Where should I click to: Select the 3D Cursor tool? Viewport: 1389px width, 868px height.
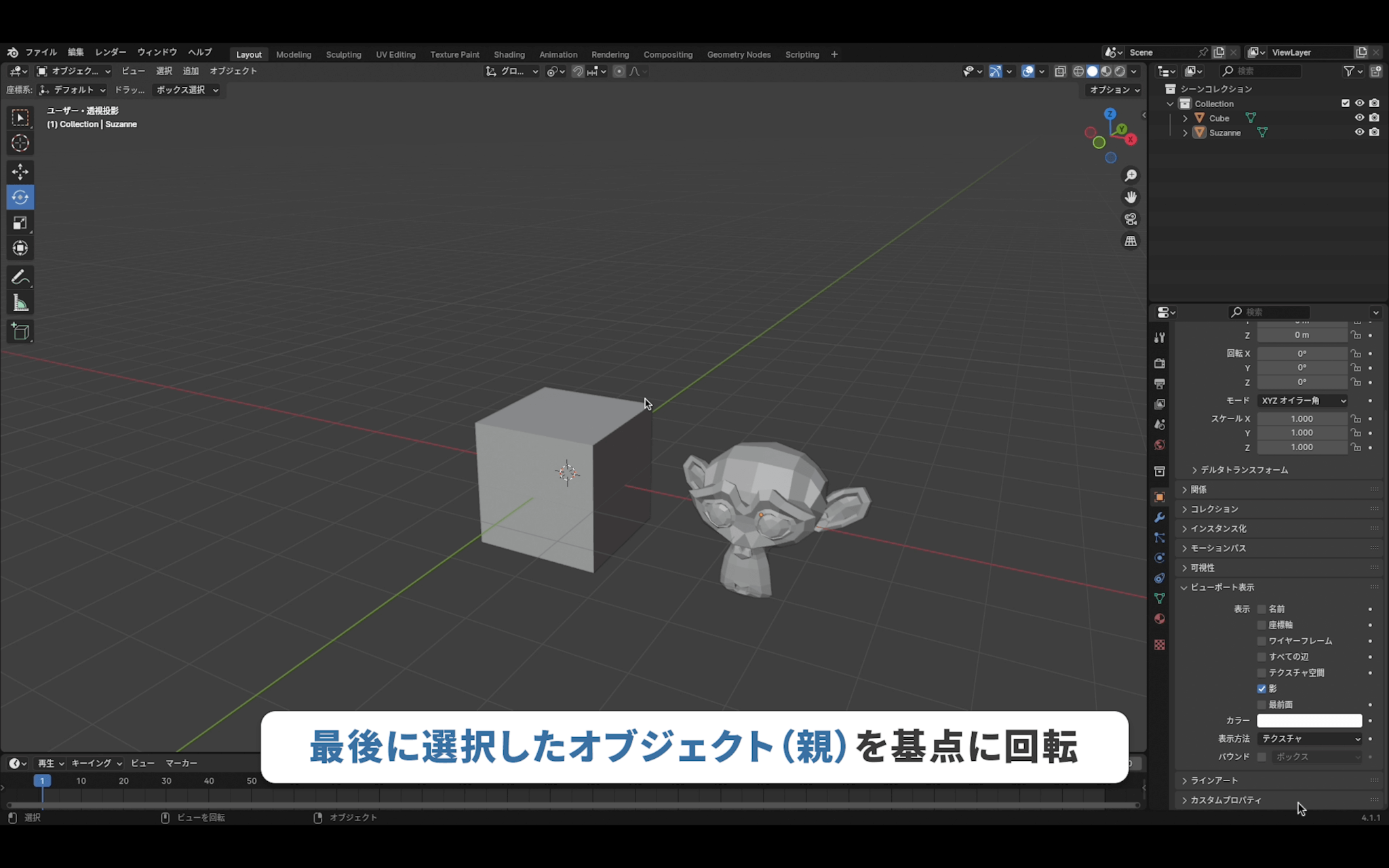click(x=20, y=143)
